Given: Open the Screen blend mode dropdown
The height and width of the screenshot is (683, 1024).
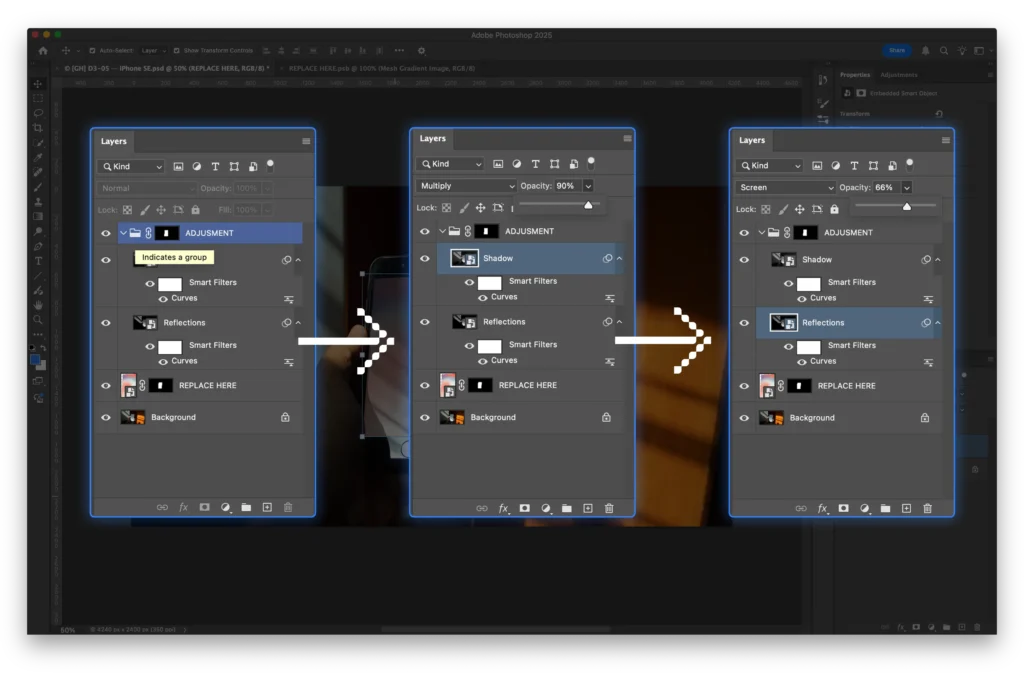Looking at the screenshot, I should coord(786,187).
